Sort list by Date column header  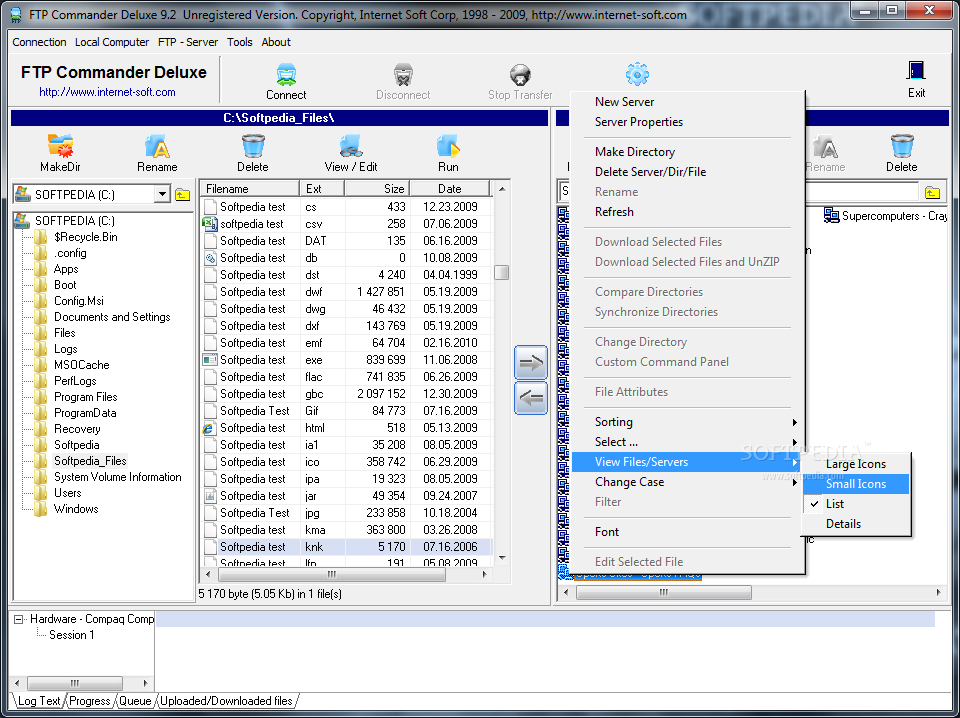click(x=449, y=189)
